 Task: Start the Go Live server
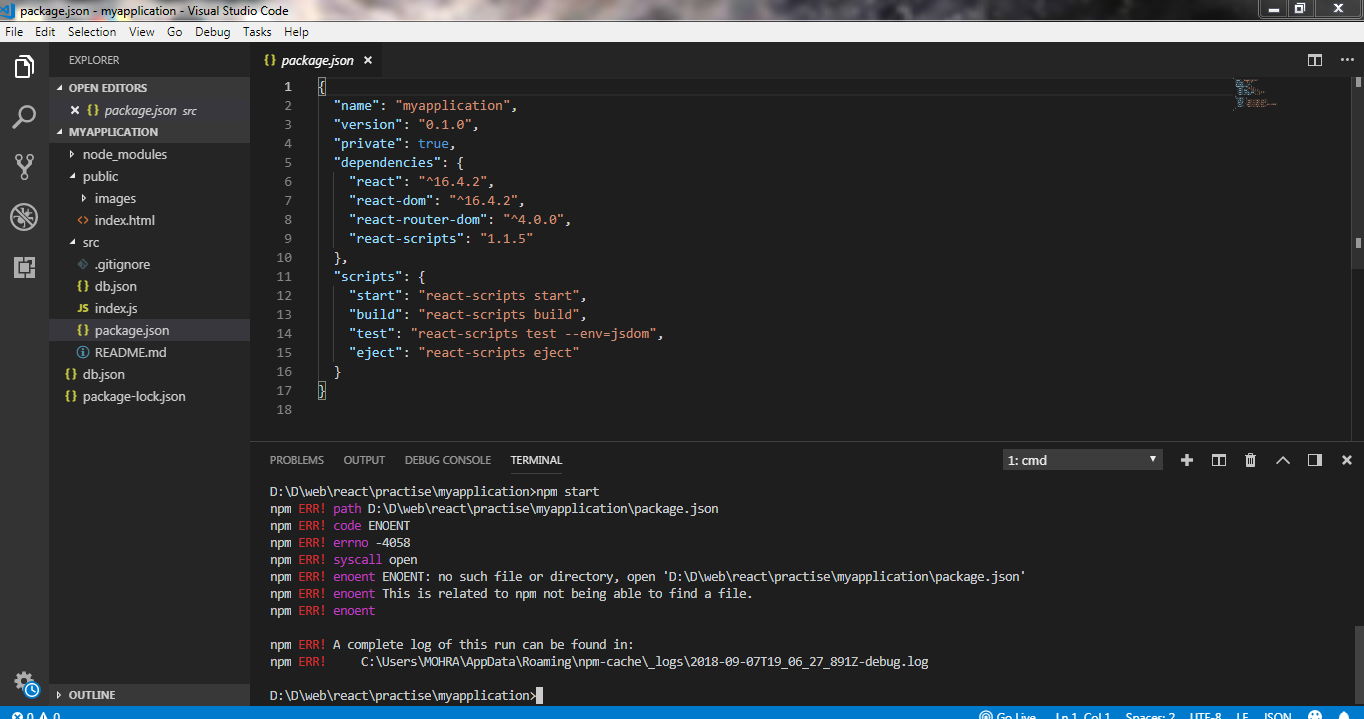1010,715
